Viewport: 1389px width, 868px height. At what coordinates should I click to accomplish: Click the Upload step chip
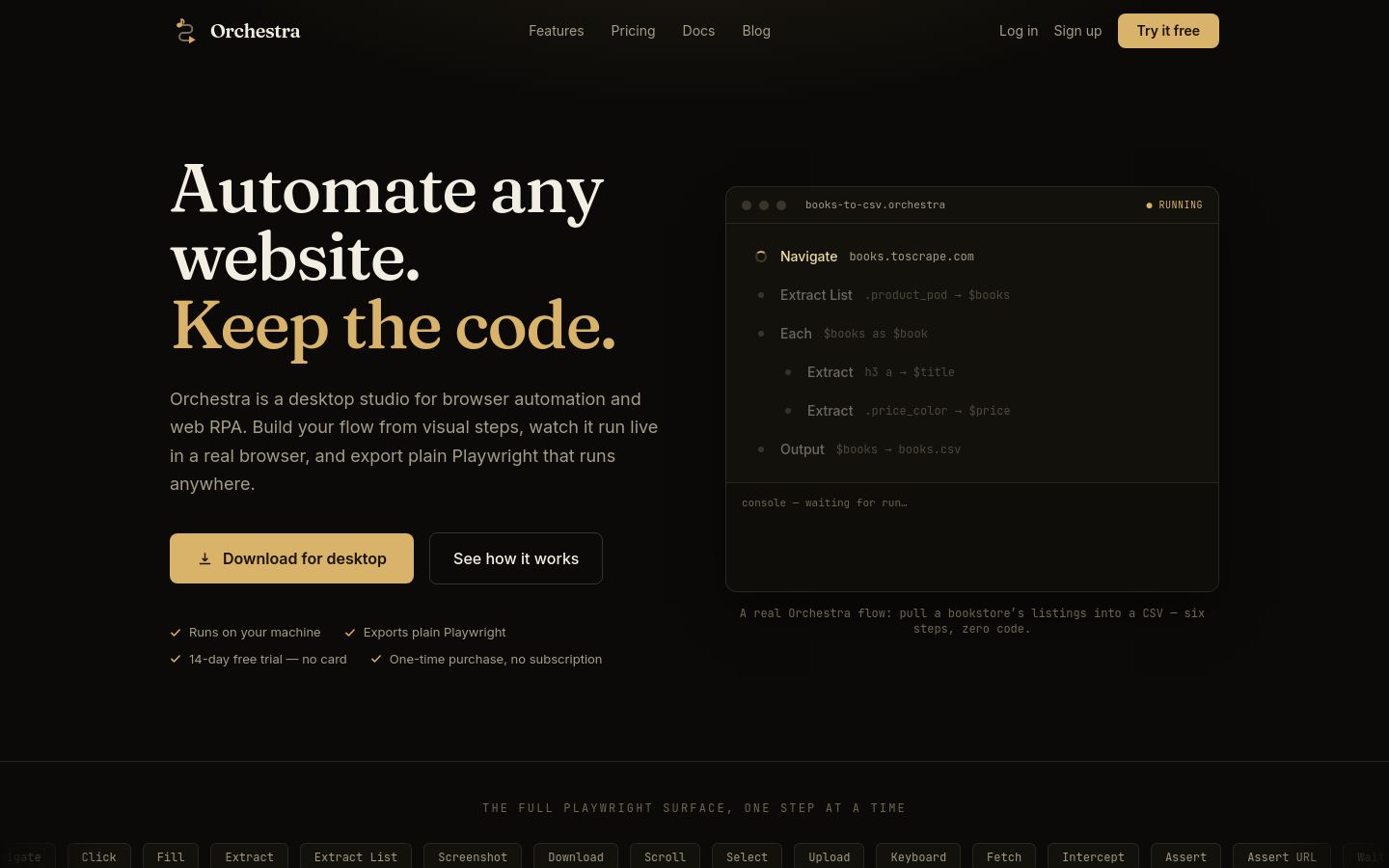pos(830,856)
